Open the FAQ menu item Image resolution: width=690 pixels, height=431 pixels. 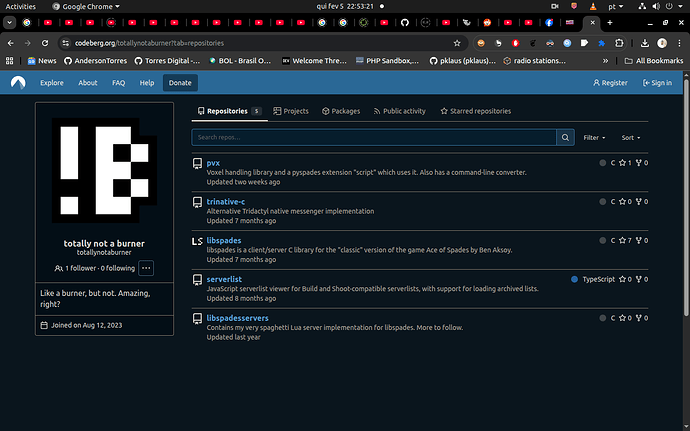[118, 83]
